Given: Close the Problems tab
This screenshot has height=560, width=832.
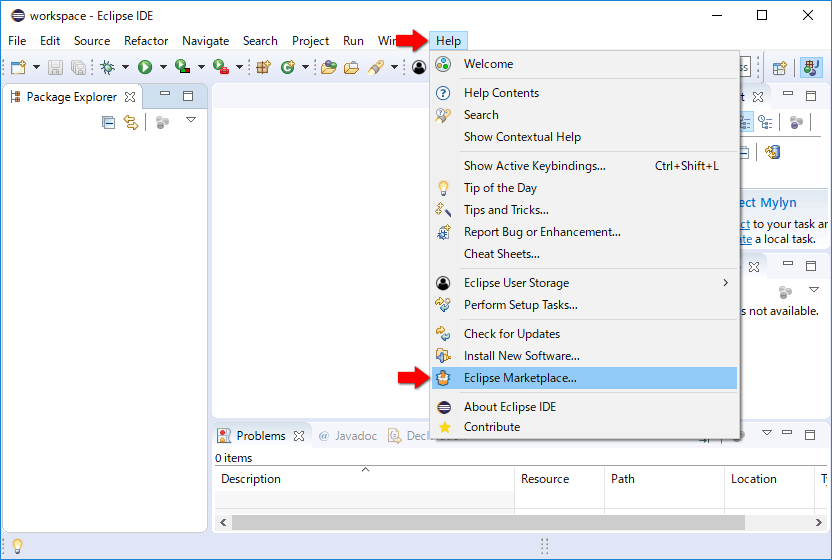Looking at the screenshot, I should (x=299, y=436).
